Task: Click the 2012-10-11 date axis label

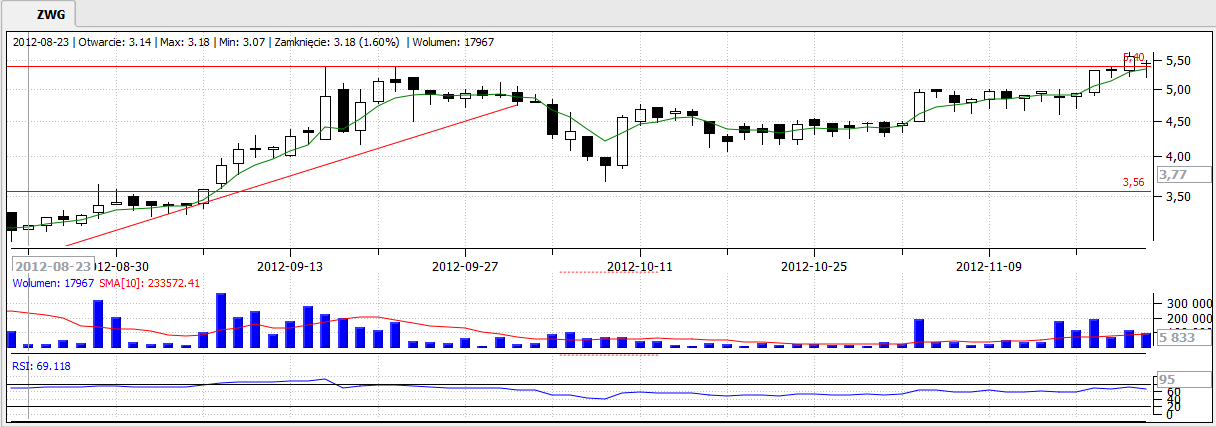Action: click(x=640, y=267)
